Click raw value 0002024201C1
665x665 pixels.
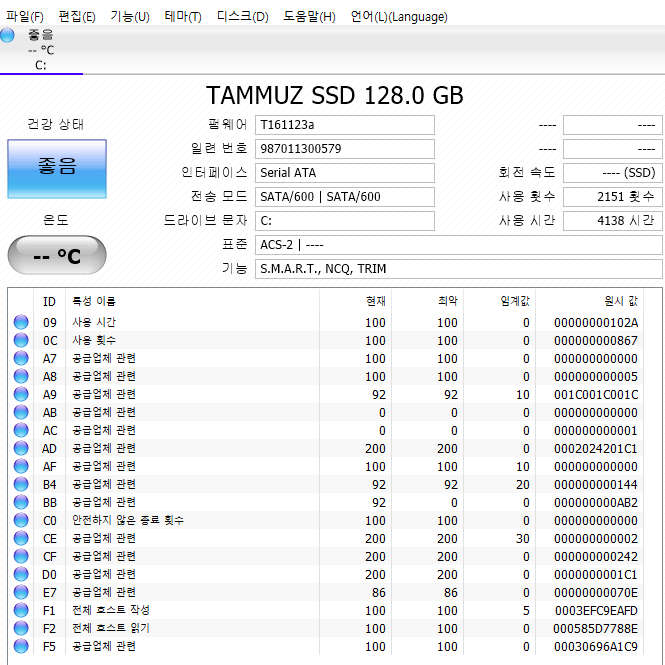click(596, 449)
